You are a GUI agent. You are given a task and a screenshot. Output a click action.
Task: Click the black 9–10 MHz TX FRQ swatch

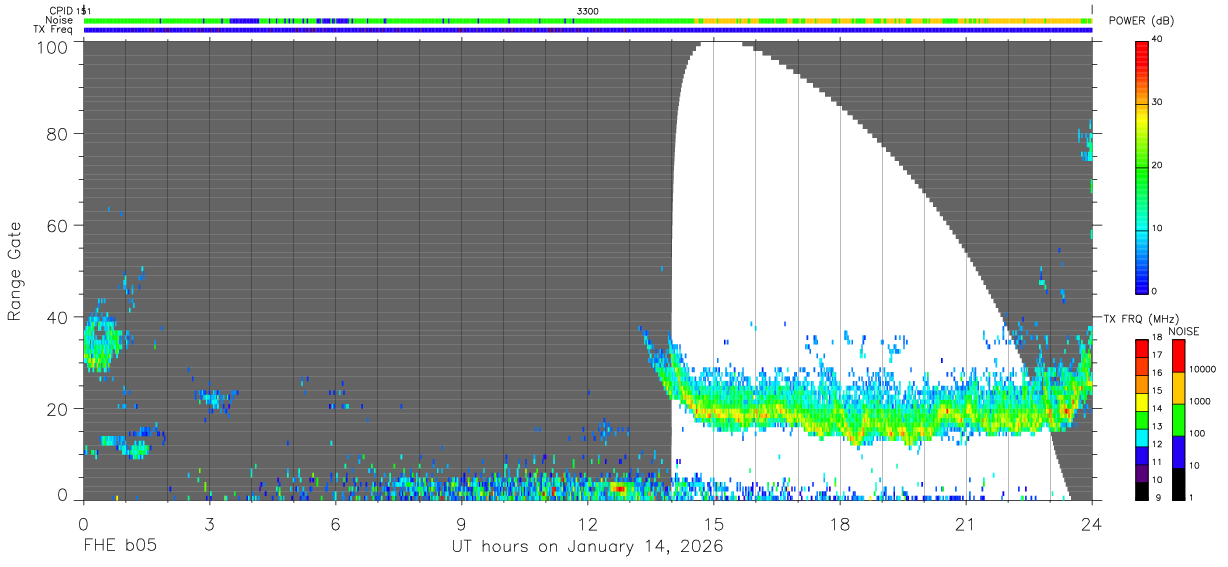click(x=1141, y=492)
